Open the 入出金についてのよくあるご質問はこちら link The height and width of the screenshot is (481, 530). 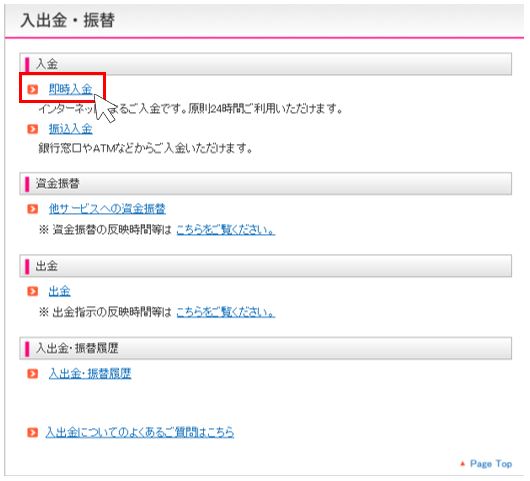pos(140,432)
